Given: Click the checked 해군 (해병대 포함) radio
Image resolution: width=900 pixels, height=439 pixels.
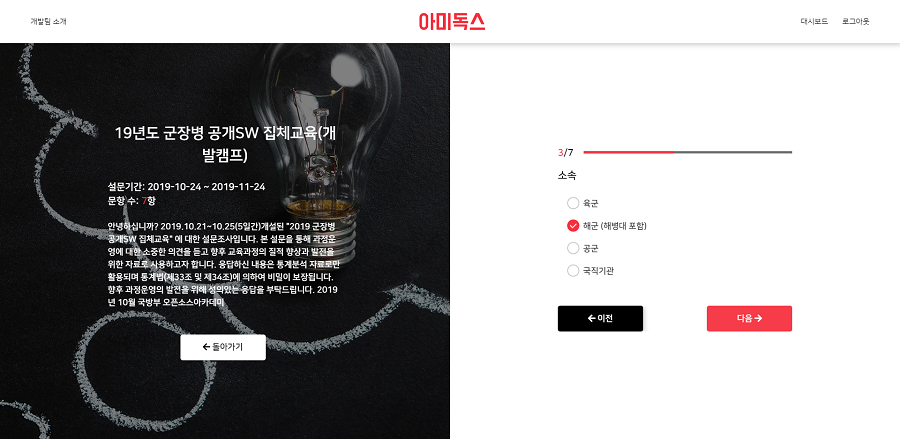Looking at the screenshot, I should click(573, 226).
